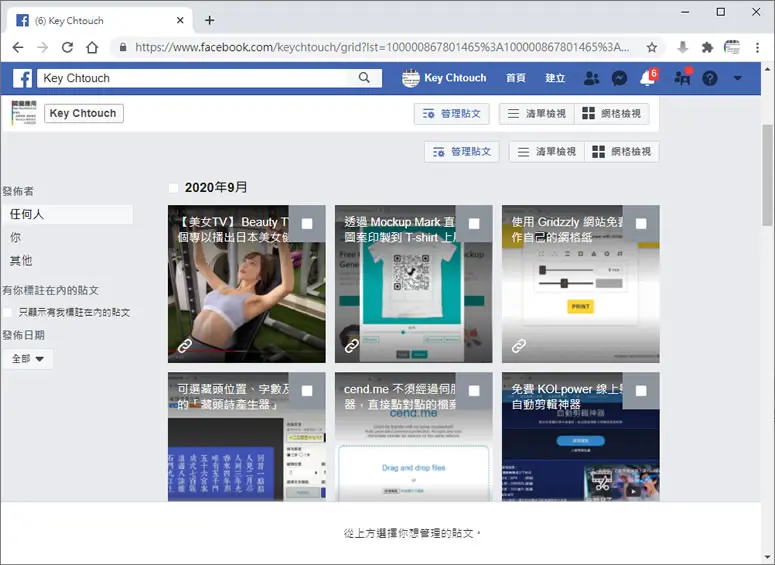
Task: Expand the account menu arrow in header
Action: click(737, 78)
